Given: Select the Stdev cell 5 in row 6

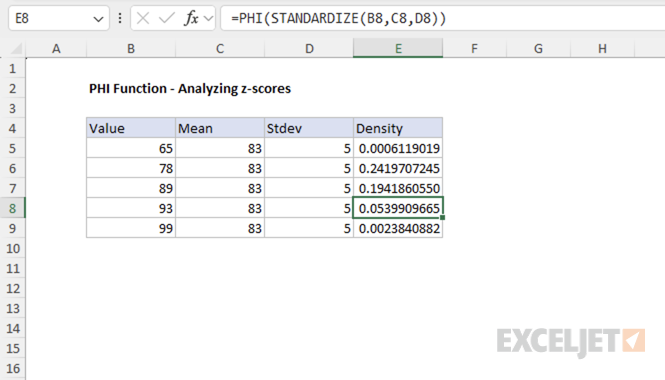Looking at the screenshot, I should click(309, 168).
